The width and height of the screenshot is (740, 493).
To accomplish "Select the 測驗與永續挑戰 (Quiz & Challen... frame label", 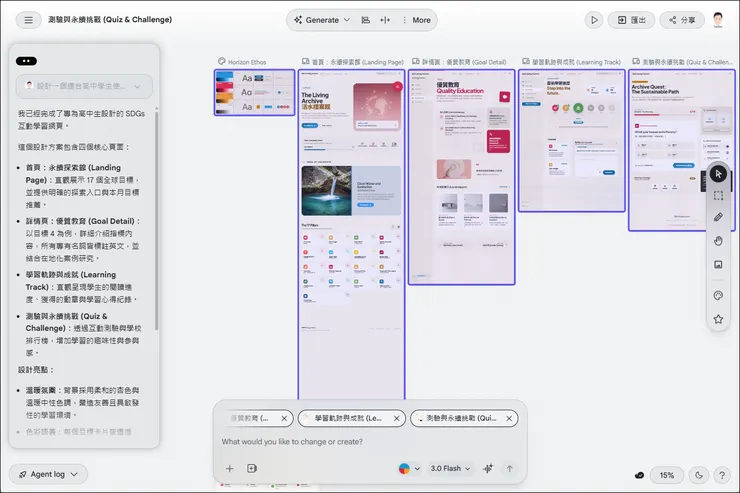I will click(687, 62).
